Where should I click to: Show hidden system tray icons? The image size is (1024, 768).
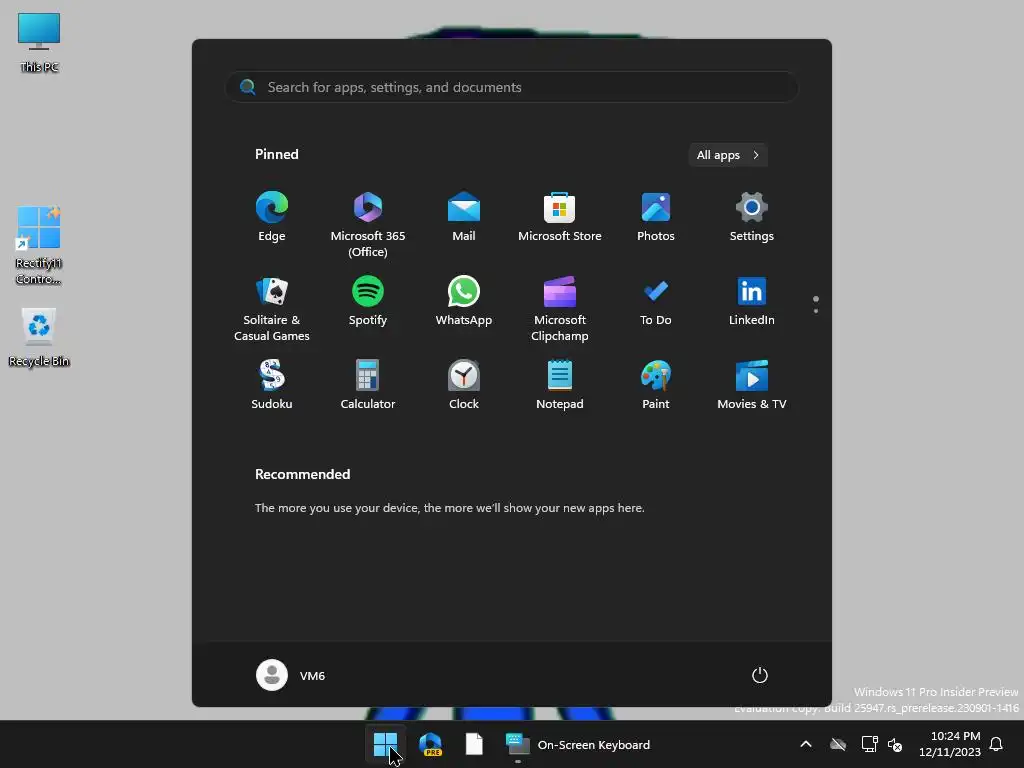(x=806, y=744)
